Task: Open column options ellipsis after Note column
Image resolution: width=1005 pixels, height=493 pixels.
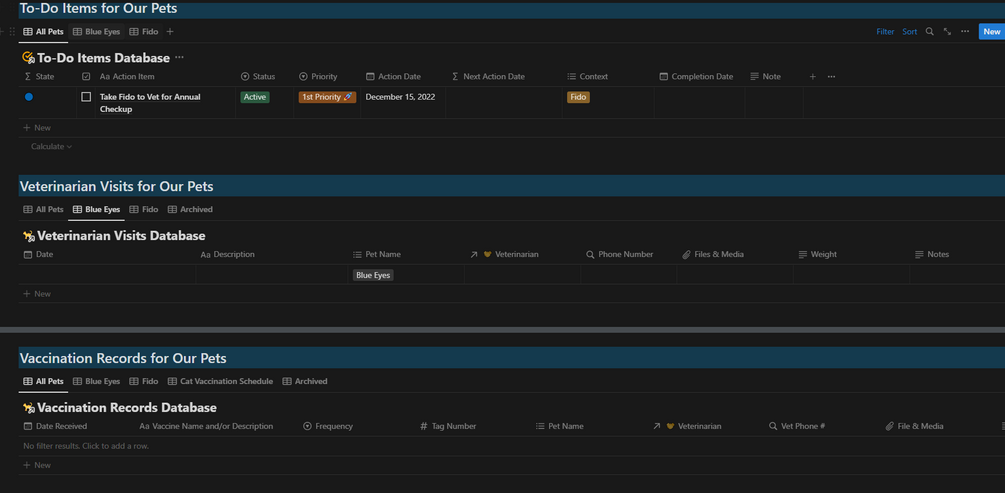Action: coord(831,76)
